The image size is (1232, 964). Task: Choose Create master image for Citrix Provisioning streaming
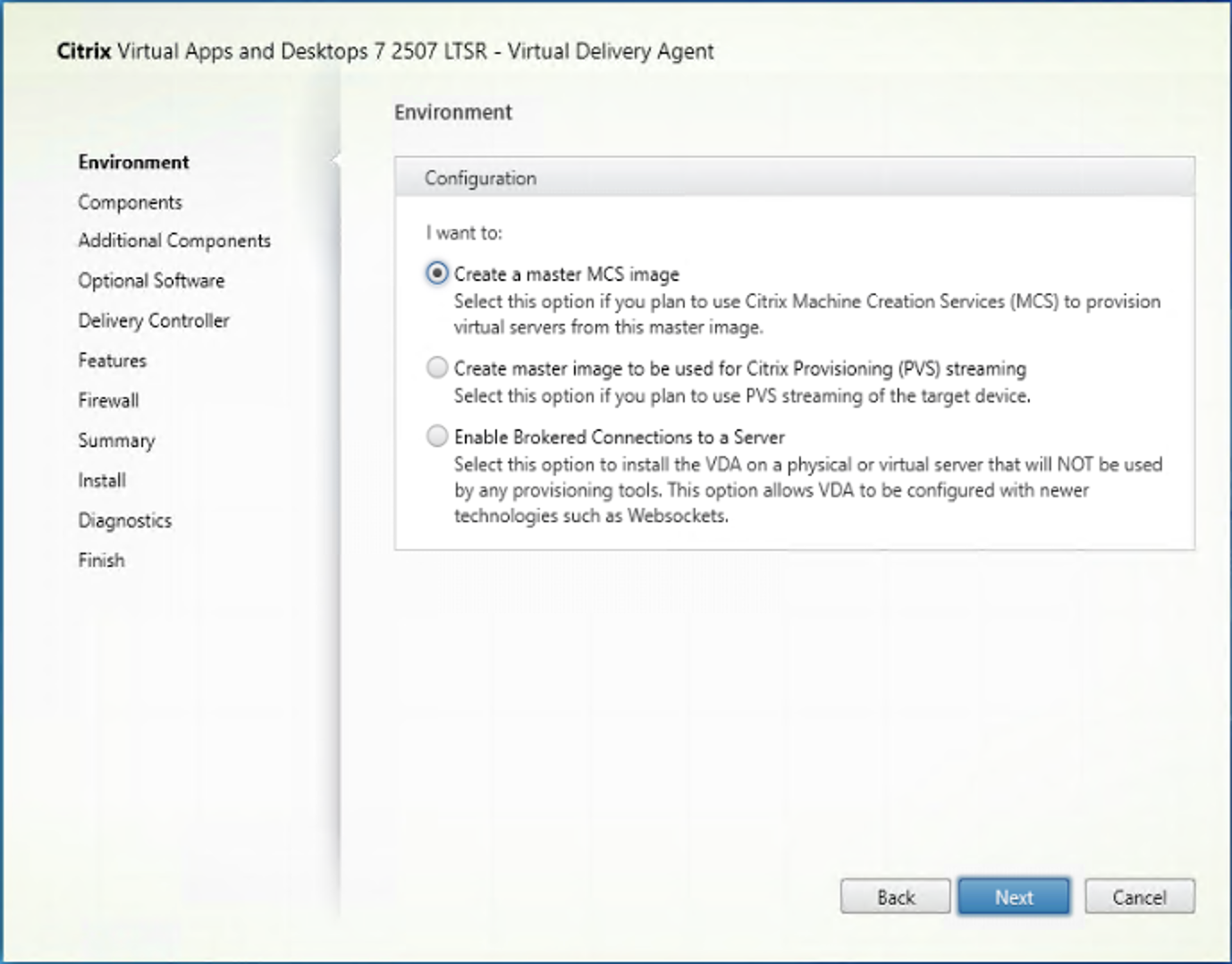tap(437, 368)
